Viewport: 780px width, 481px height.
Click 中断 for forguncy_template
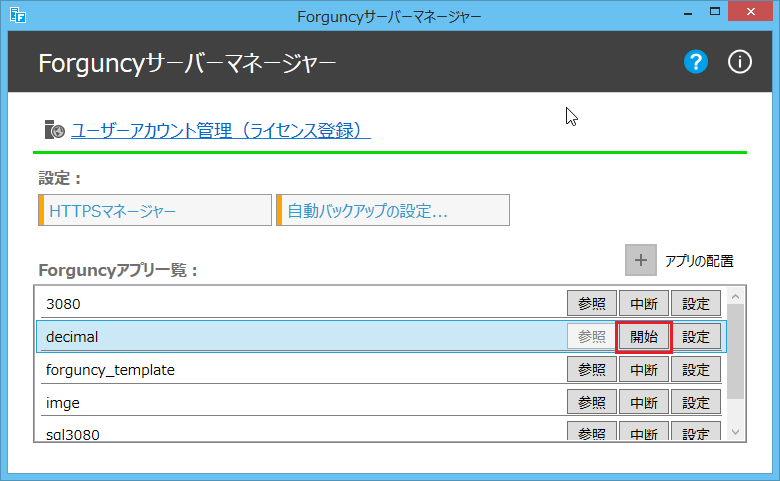click(644, 370)
